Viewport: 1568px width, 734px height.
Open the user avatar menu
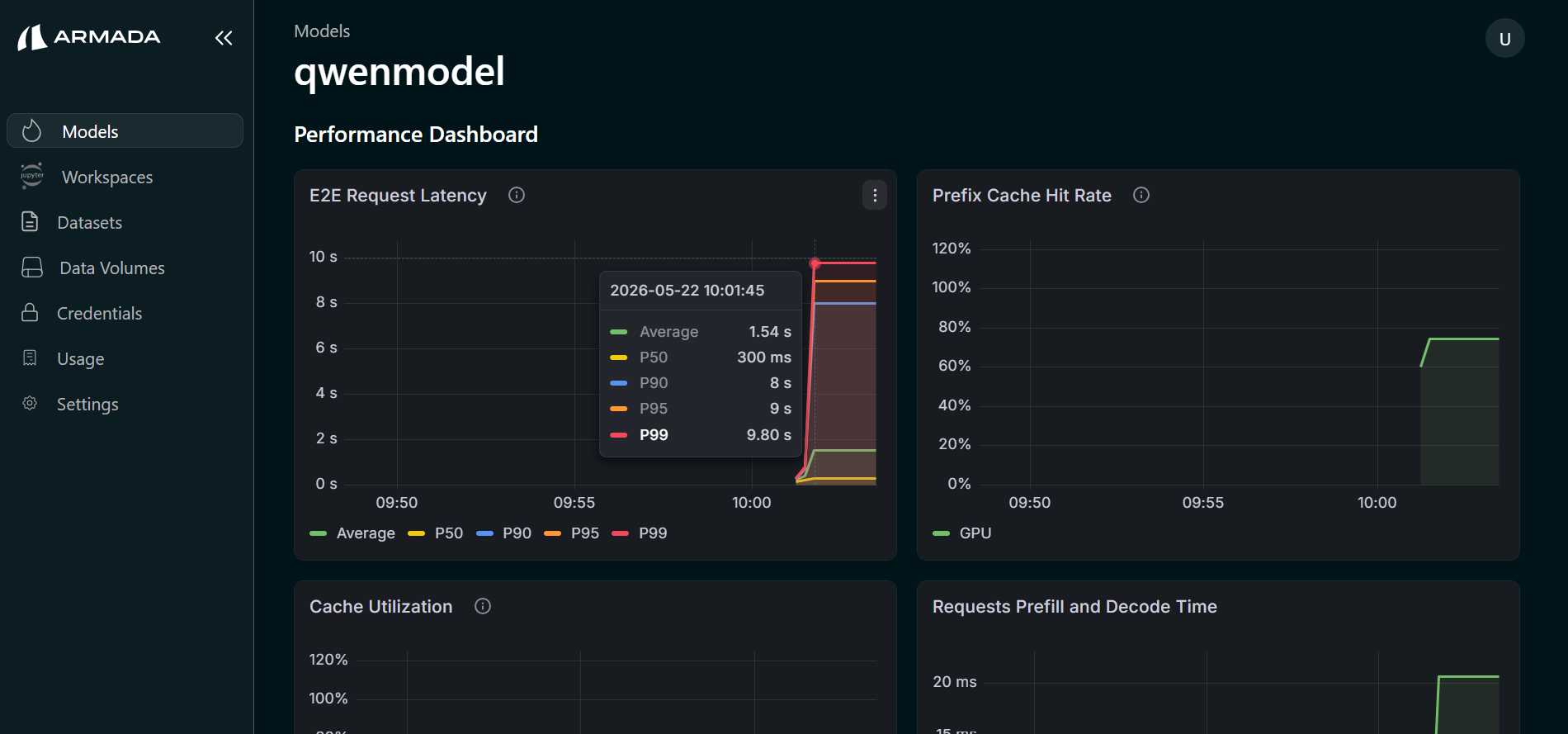(1504, 38)
